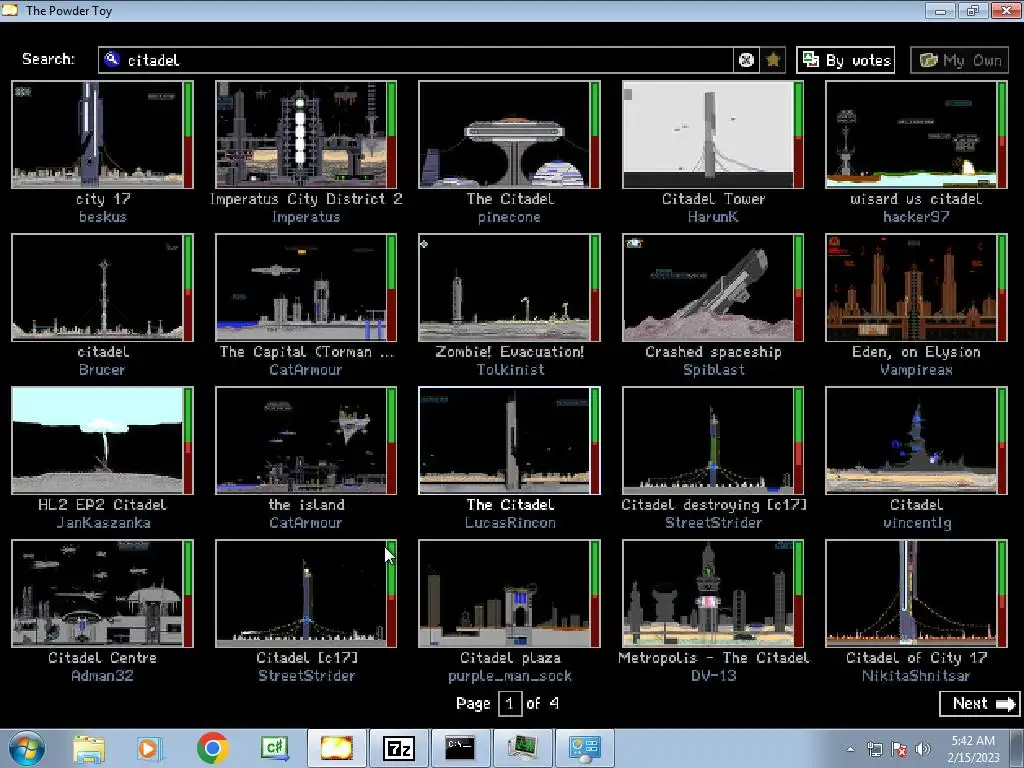
Task: Click the page number input box
Action: 510,703
